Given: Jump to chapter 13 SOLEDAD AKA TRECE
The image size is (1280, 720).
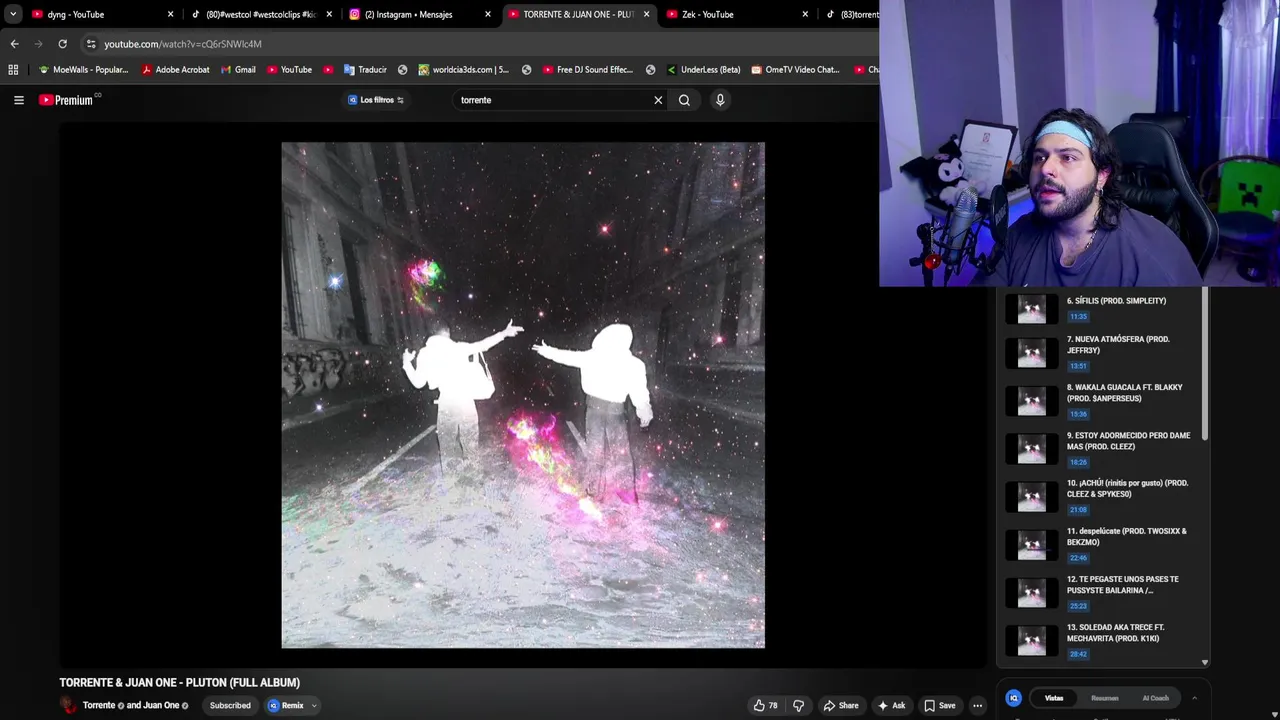Looking at the screenshot, I should (x=1104, y=640).
